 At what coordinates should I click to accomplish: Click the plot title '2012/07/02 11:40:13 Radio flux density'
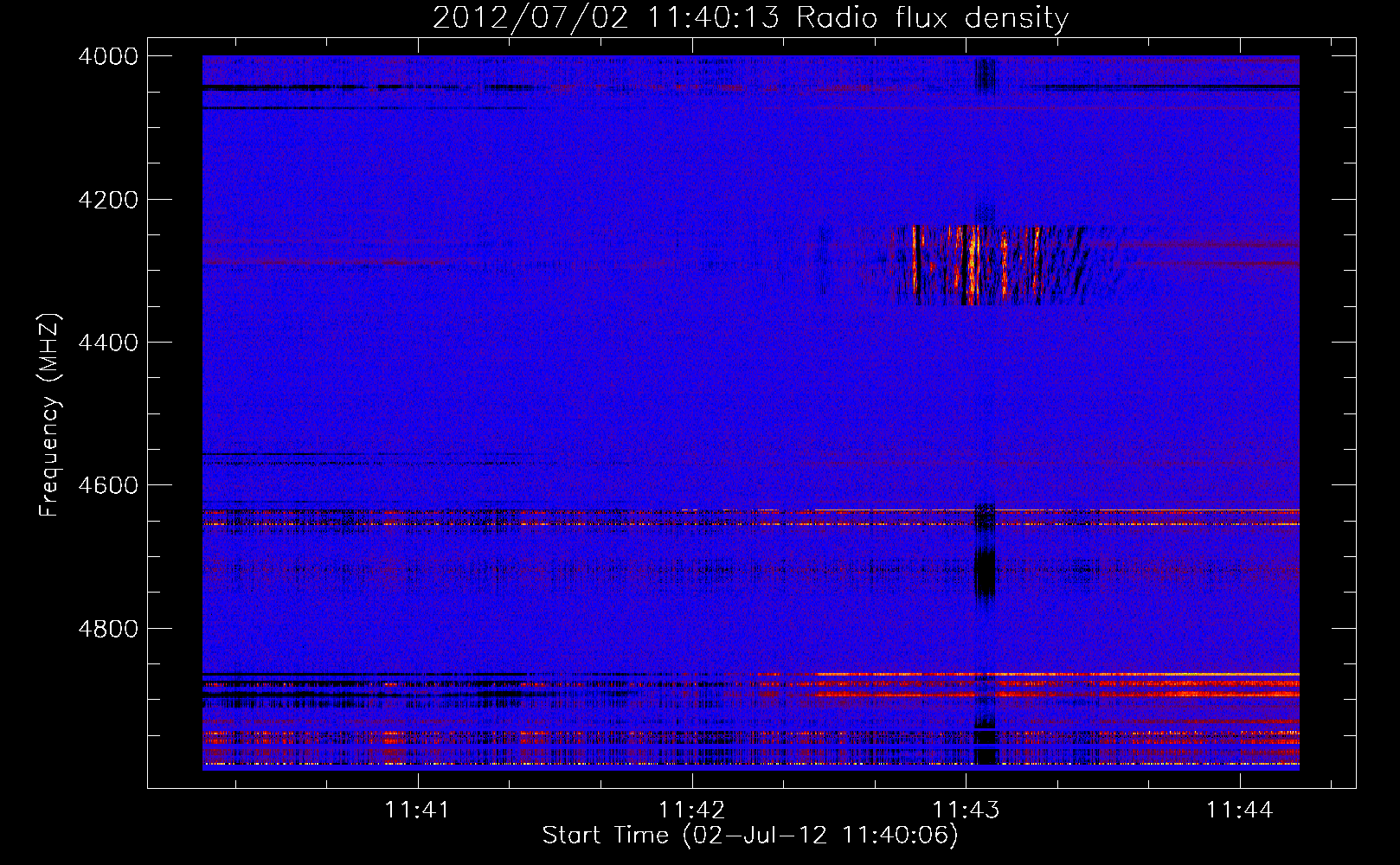(x=750, y=17)
